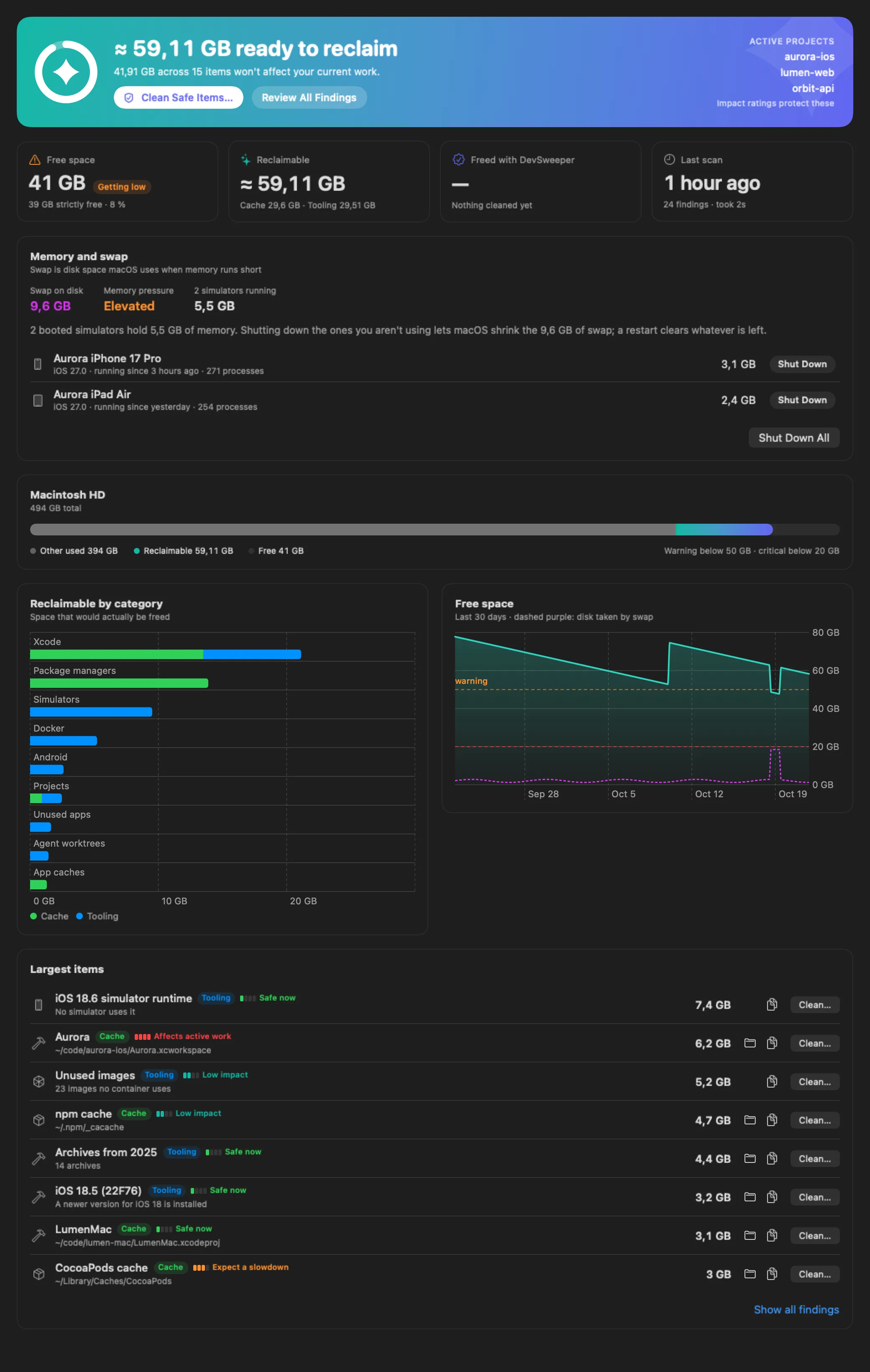
Task: Click the copy icon in the Aurora row
Action: [x=772, y=1043]
